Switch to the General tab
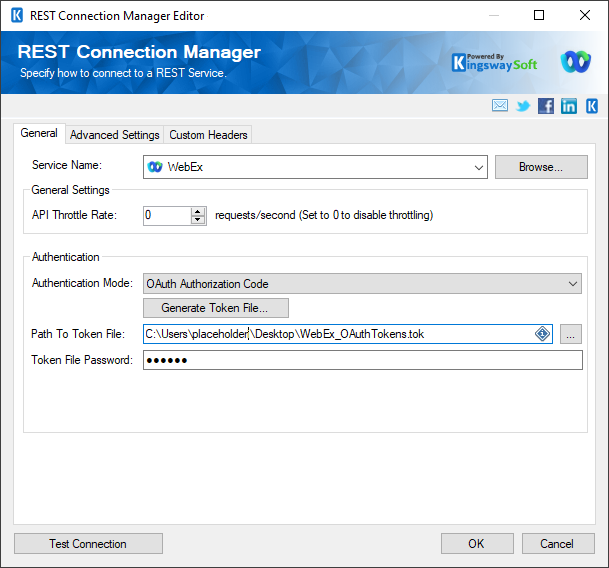This screenshot has width=609, height=568. coord(39,133)
